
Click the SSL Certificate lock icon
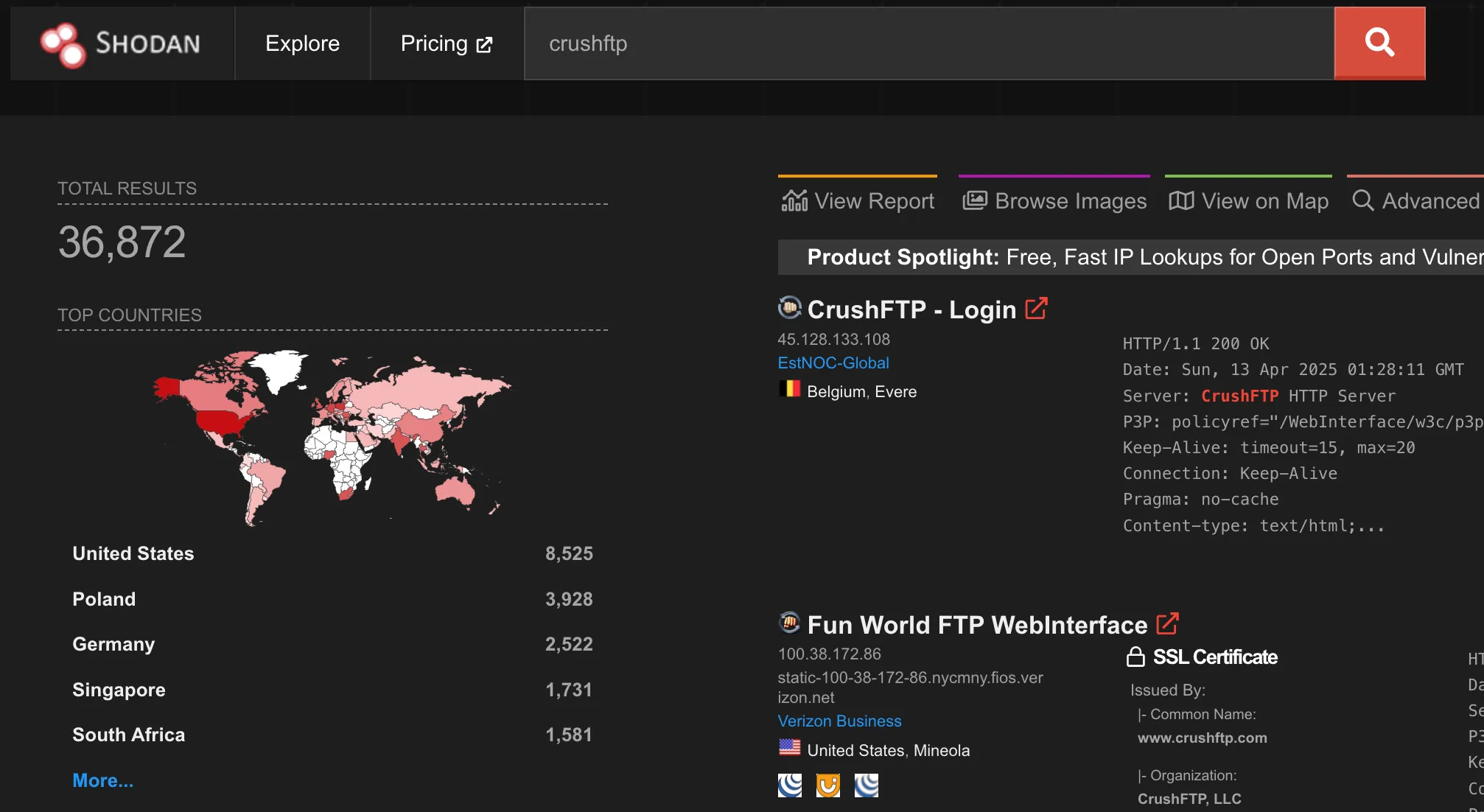click(1135, 657)
